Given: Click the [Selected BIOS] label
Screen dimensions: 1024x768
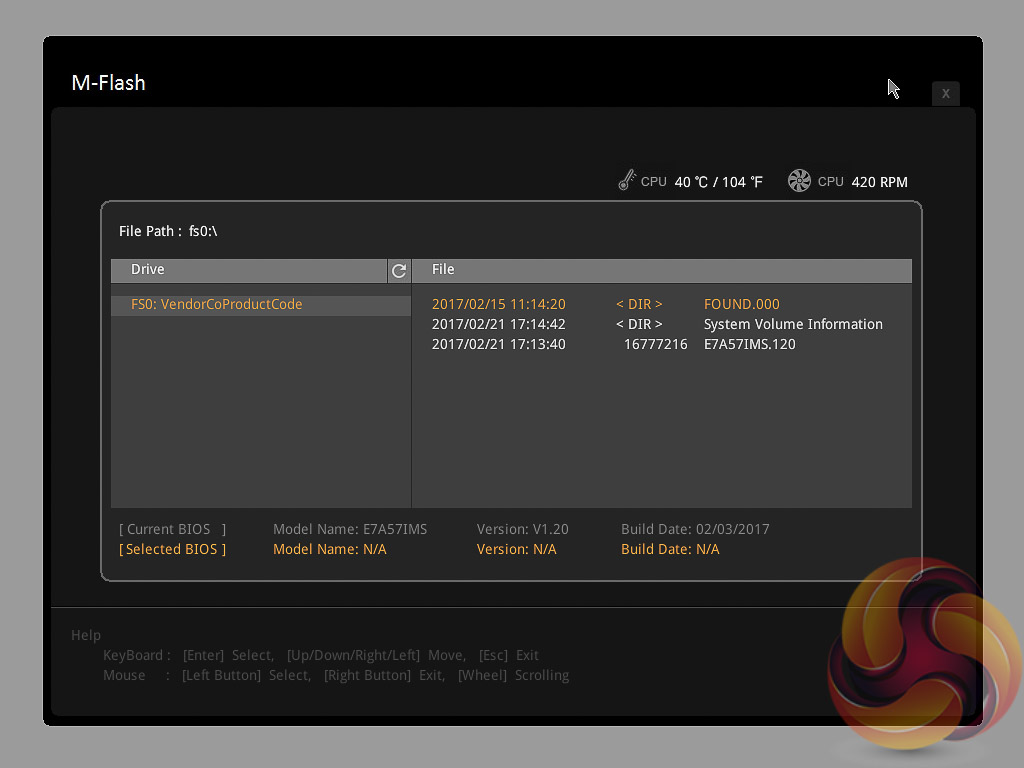Looking at the screenshot, I should 173,550.
